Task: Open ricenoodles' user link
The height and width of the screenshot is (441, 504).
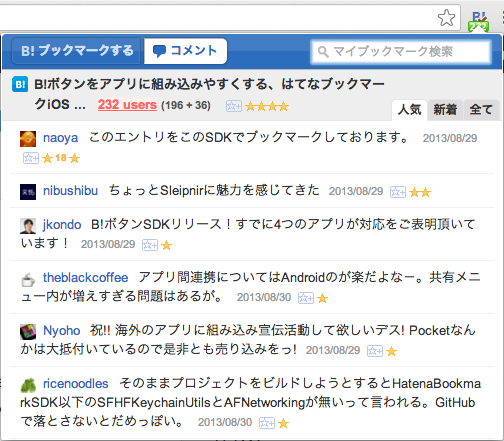Action: pos(76,384)
